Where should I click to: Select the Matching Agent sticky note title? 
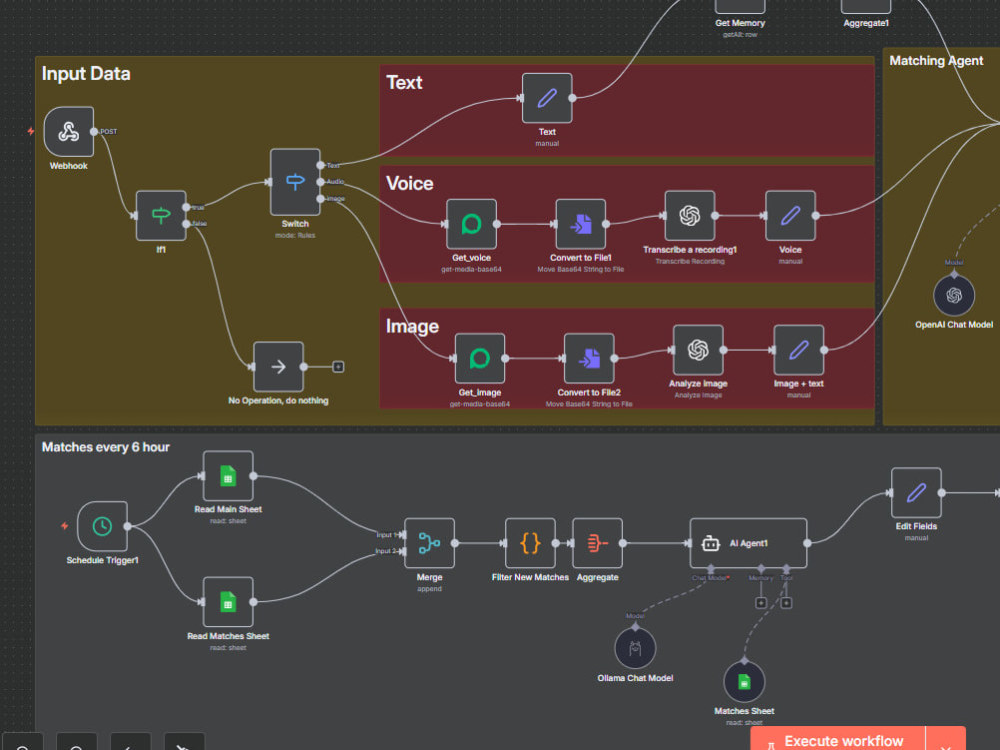pyautogui.click(x=936, y=61)
